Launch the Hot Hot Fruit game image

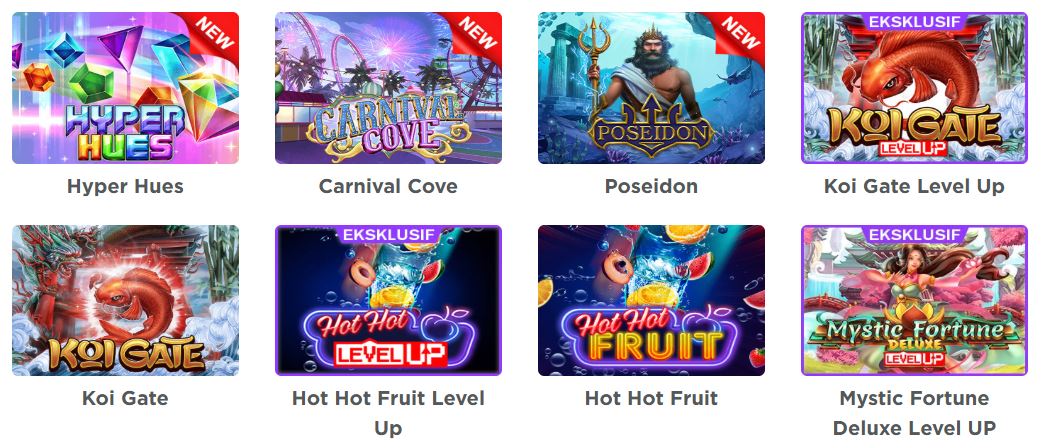(x=651, y=301)
